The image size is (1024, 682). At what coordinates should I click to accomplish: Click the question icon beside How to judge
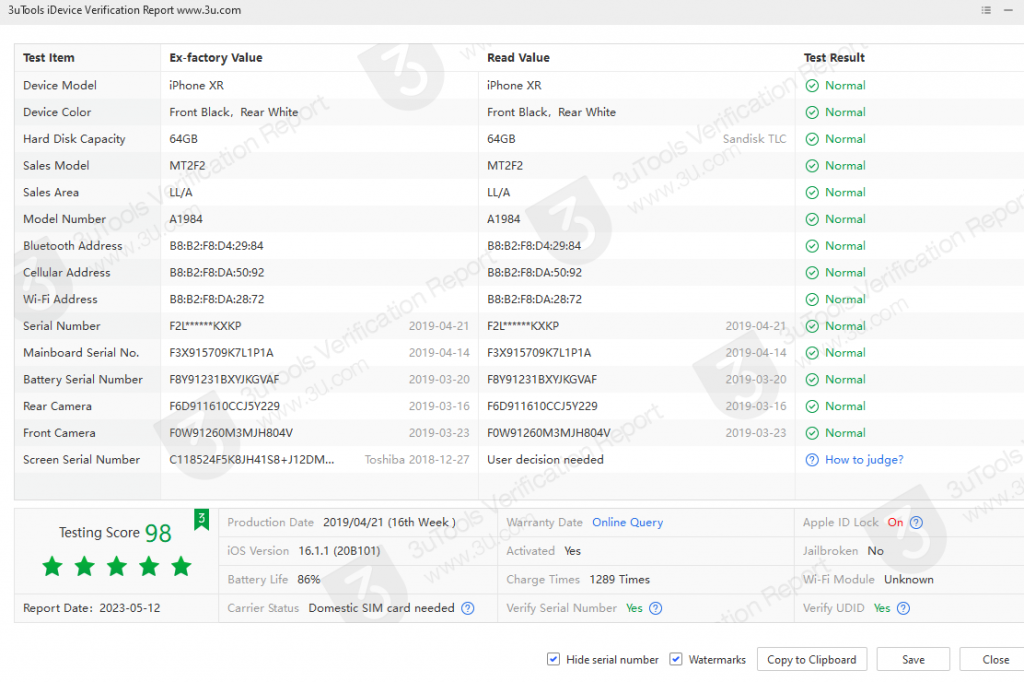[x=812, y=460]
